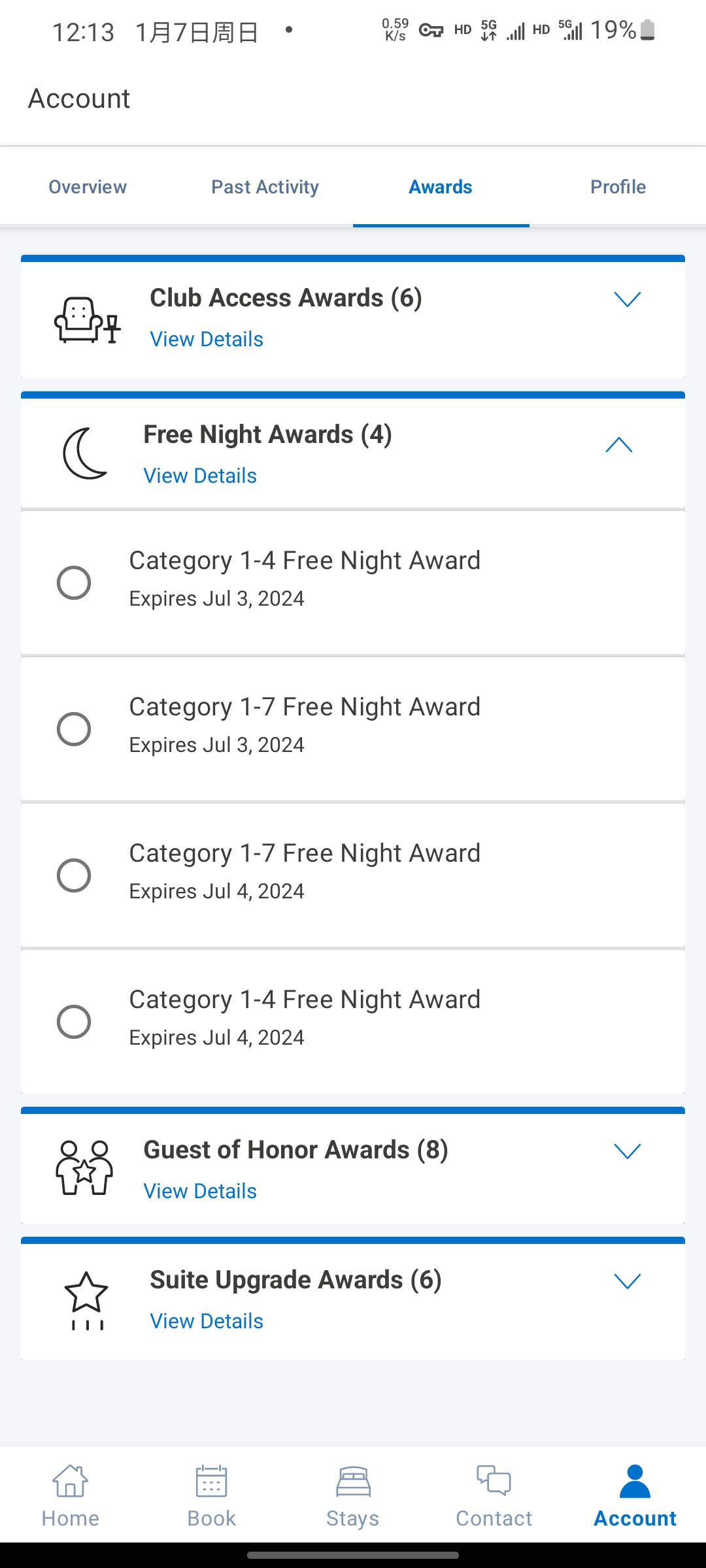Tap the Club Access armchair icon
706x1568 pixels.
(x=87, y=320)
